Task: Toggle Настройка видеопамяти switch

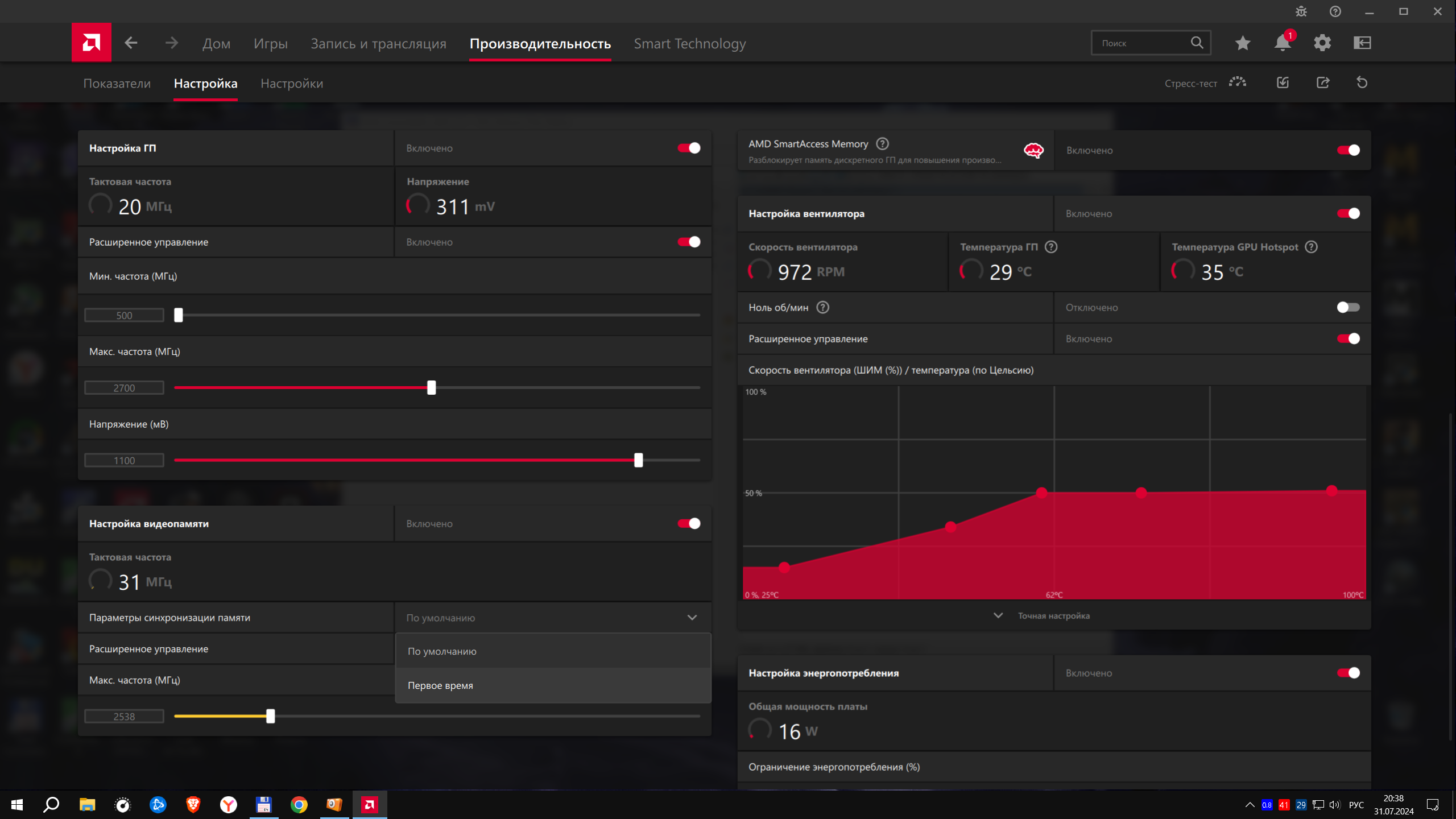Action: click(x=689, y=524)
